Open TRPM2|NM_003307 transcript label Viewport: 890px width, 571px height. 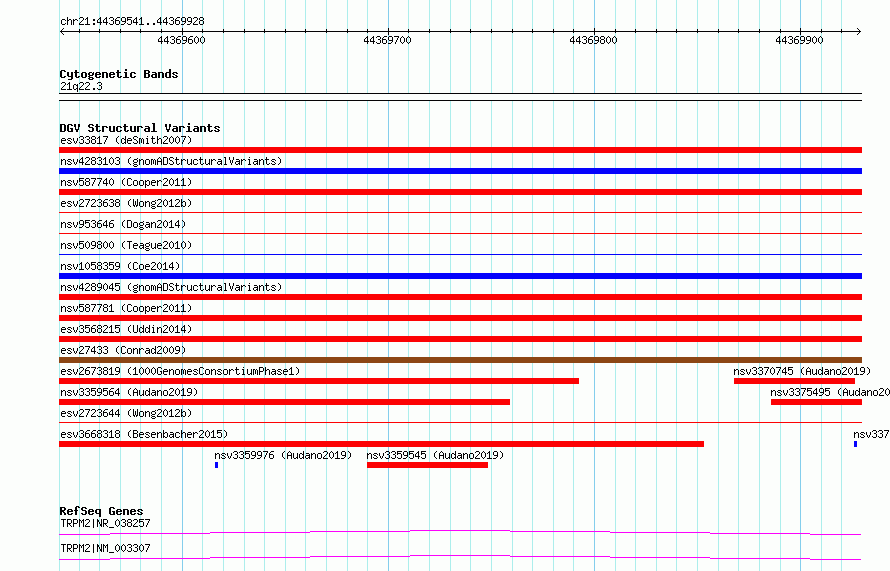coord(105,548)
